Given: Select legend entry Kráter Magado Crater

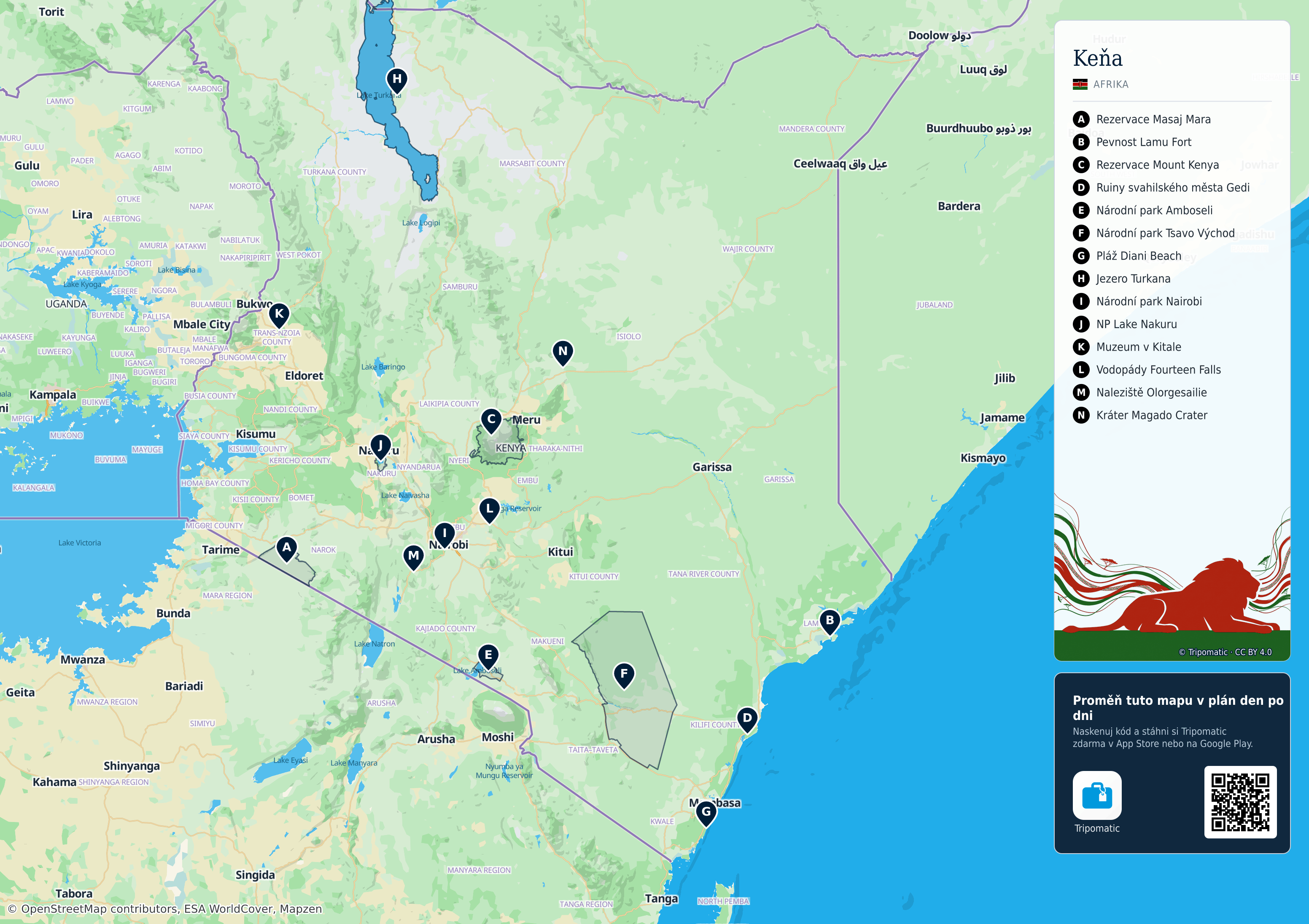Looking at the screenshot, I should tap(1140, 416).
